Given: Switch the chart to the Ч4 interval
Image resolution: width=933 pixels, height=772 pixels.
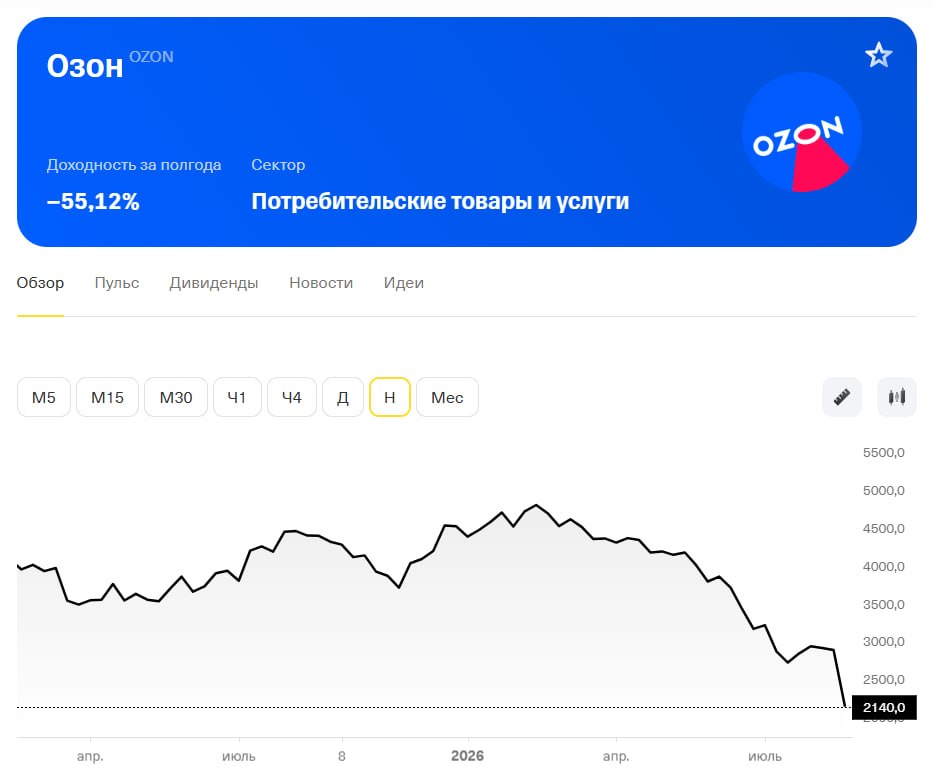Looking at the screenshot, I should tap(292, 397).
